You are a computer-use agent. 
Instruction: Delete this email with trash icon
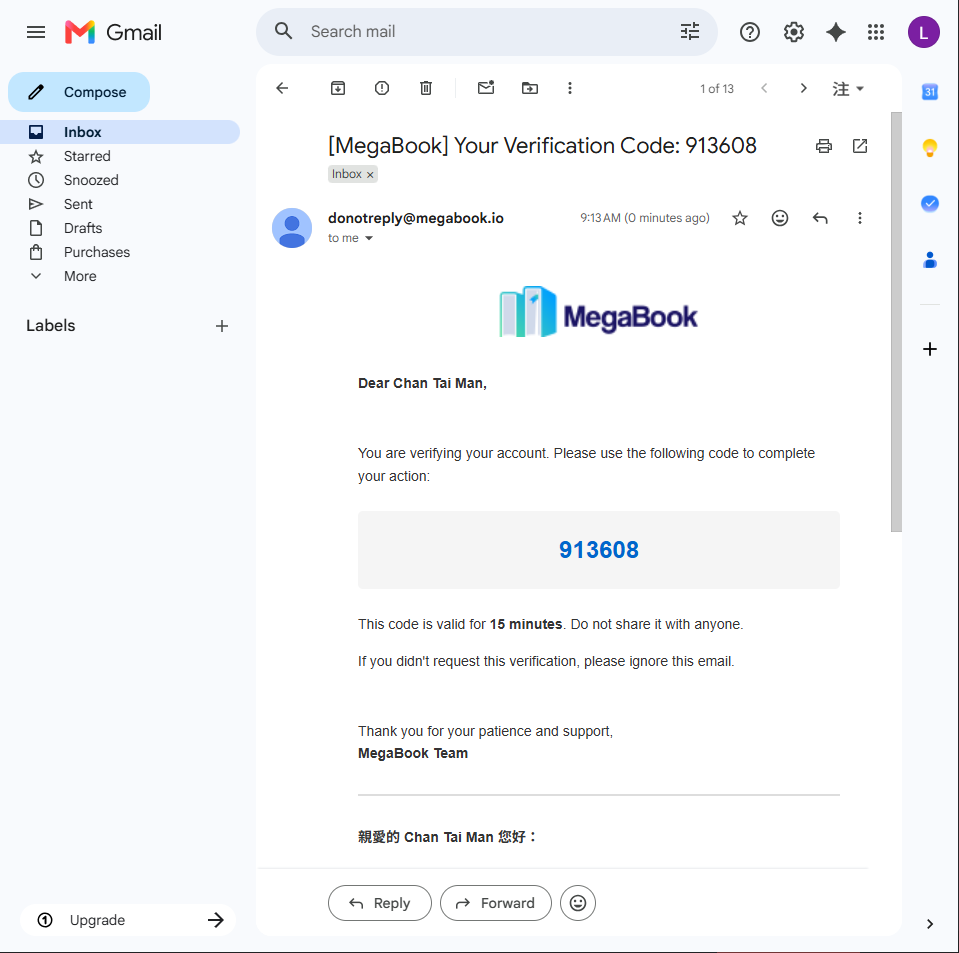tap(426, 88)
